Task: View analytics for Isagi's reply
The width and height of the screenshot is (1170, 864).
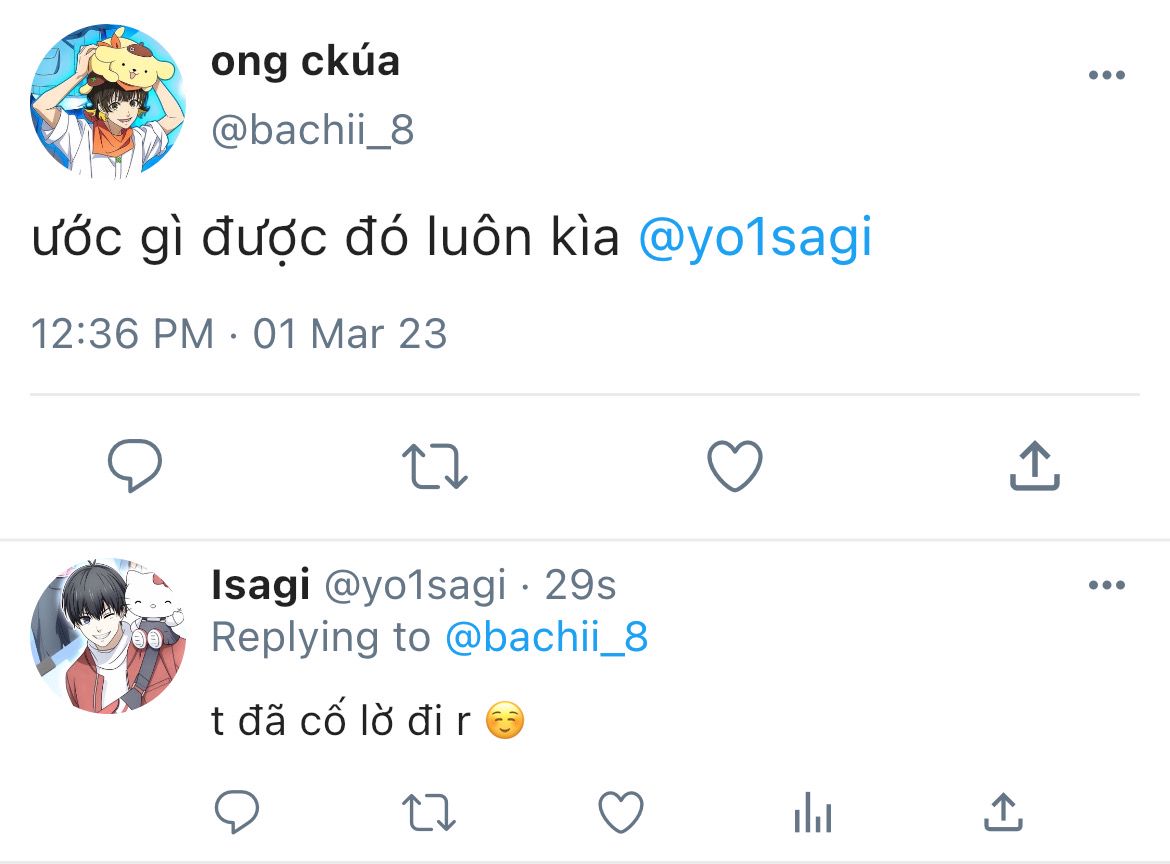Action: click(812, 813)
